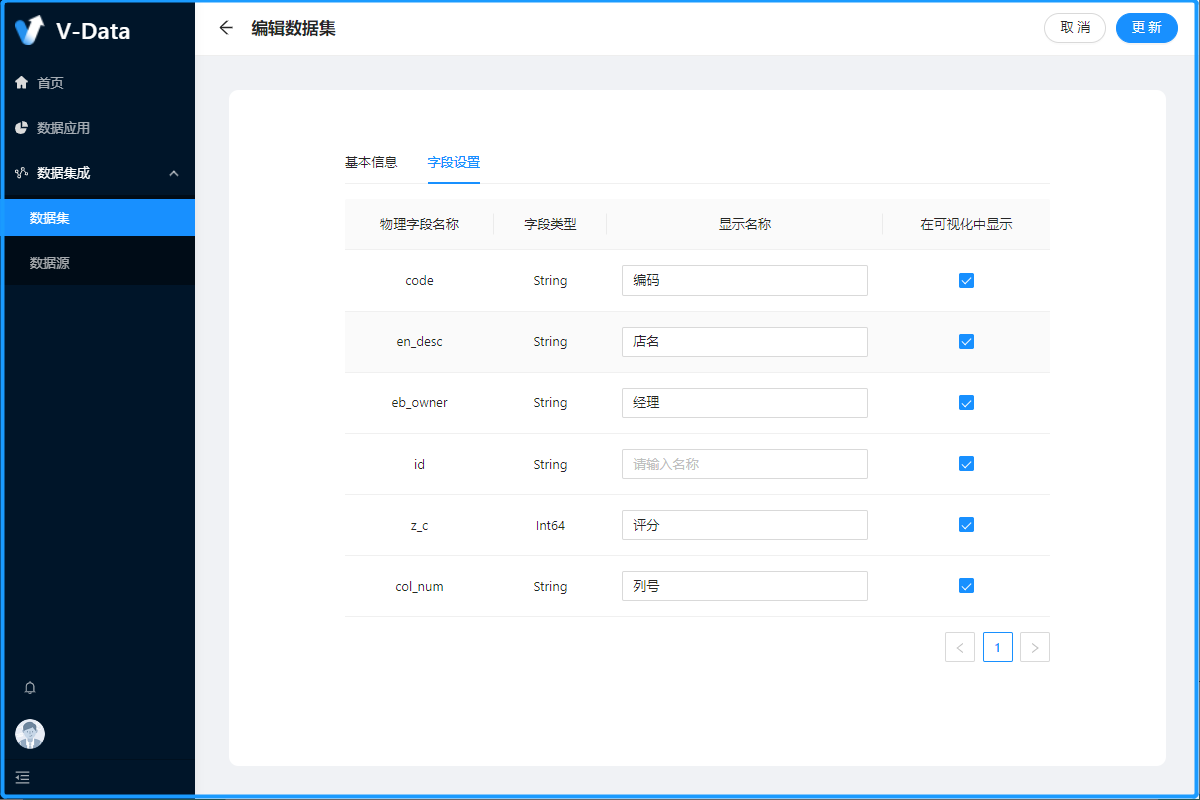Toggle visualization checkbox for z_c row
The image size is (1200, 800).
coord(966,525)
